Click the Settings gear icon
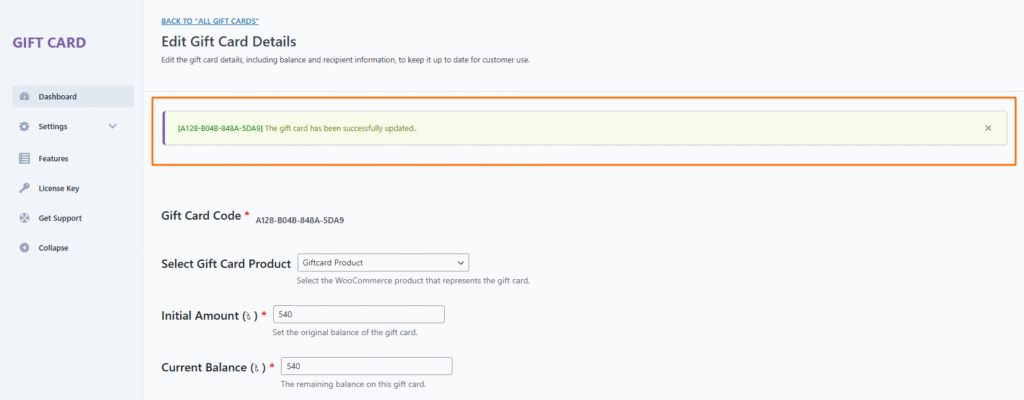The image size is (1024, 400). coord(24,127)
